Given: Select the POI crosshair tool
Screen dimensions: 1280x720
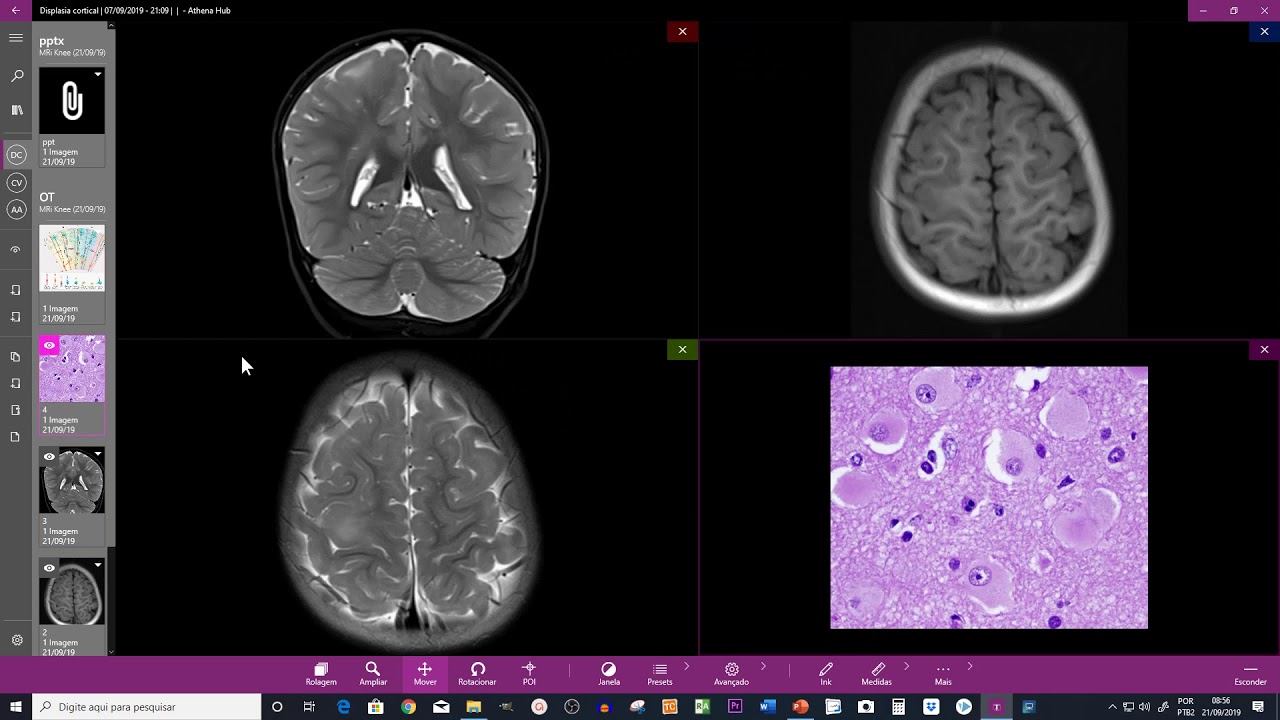Looking at the screenshot, I should click(x=529, y=674).
